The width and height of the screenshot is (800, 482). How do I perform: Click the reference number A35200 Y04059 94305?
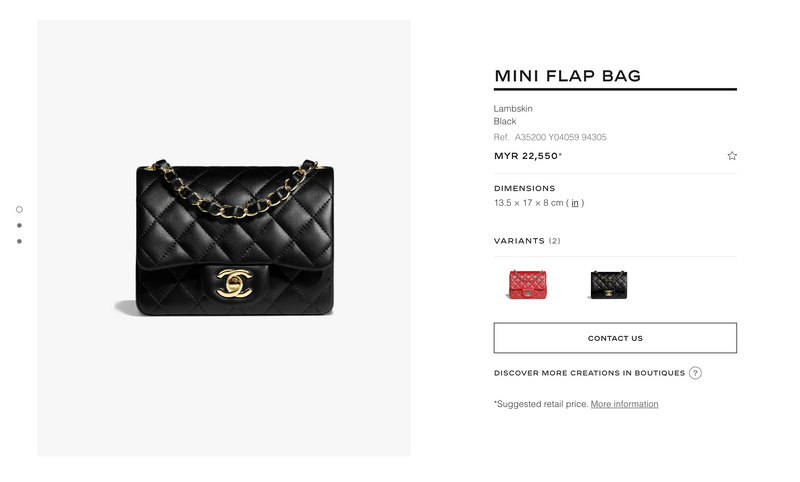pyautogui.click(x=560, y=137)
